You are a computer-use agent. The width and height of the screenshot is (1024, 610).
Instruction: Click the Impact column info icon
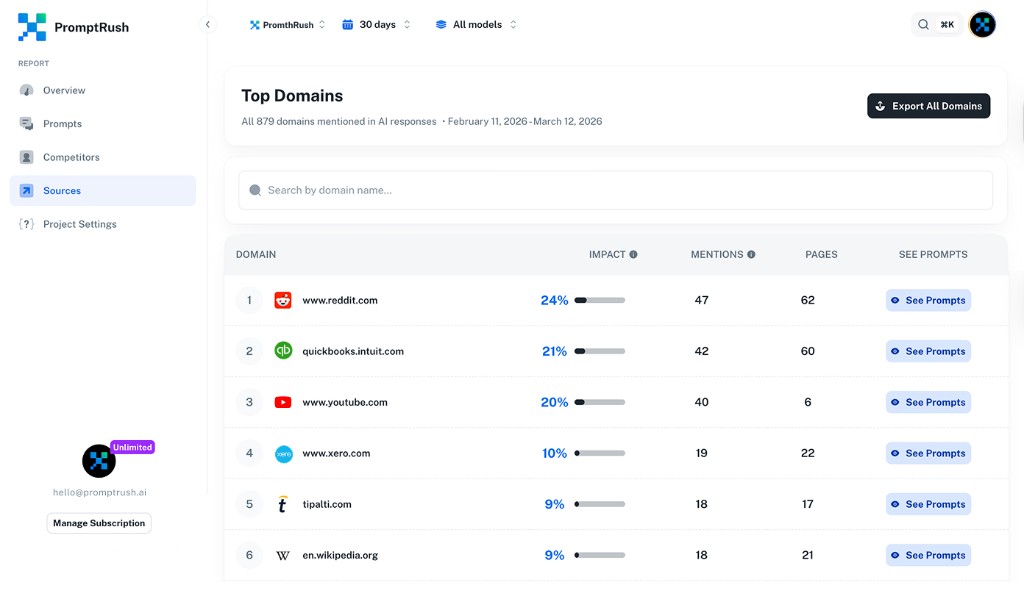(x=633, y=255)
